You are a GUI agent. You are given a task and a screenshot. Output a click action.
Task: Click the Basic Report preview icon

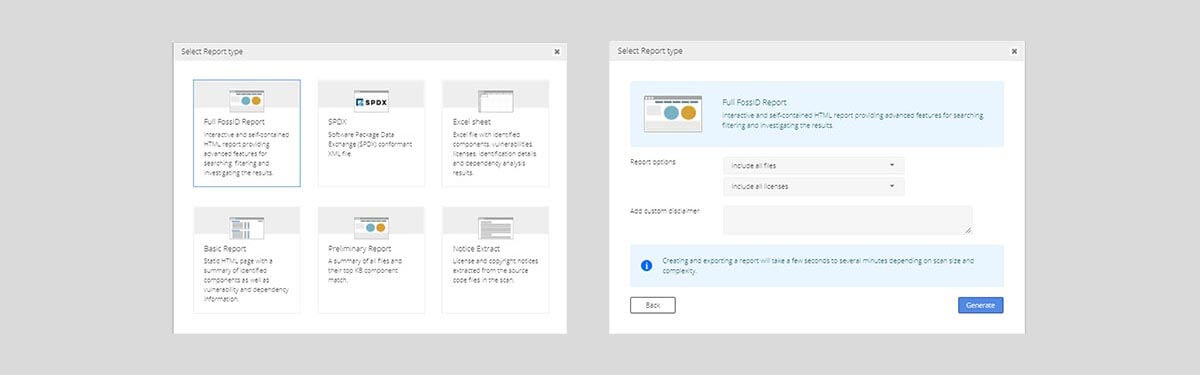pos(246,227)
